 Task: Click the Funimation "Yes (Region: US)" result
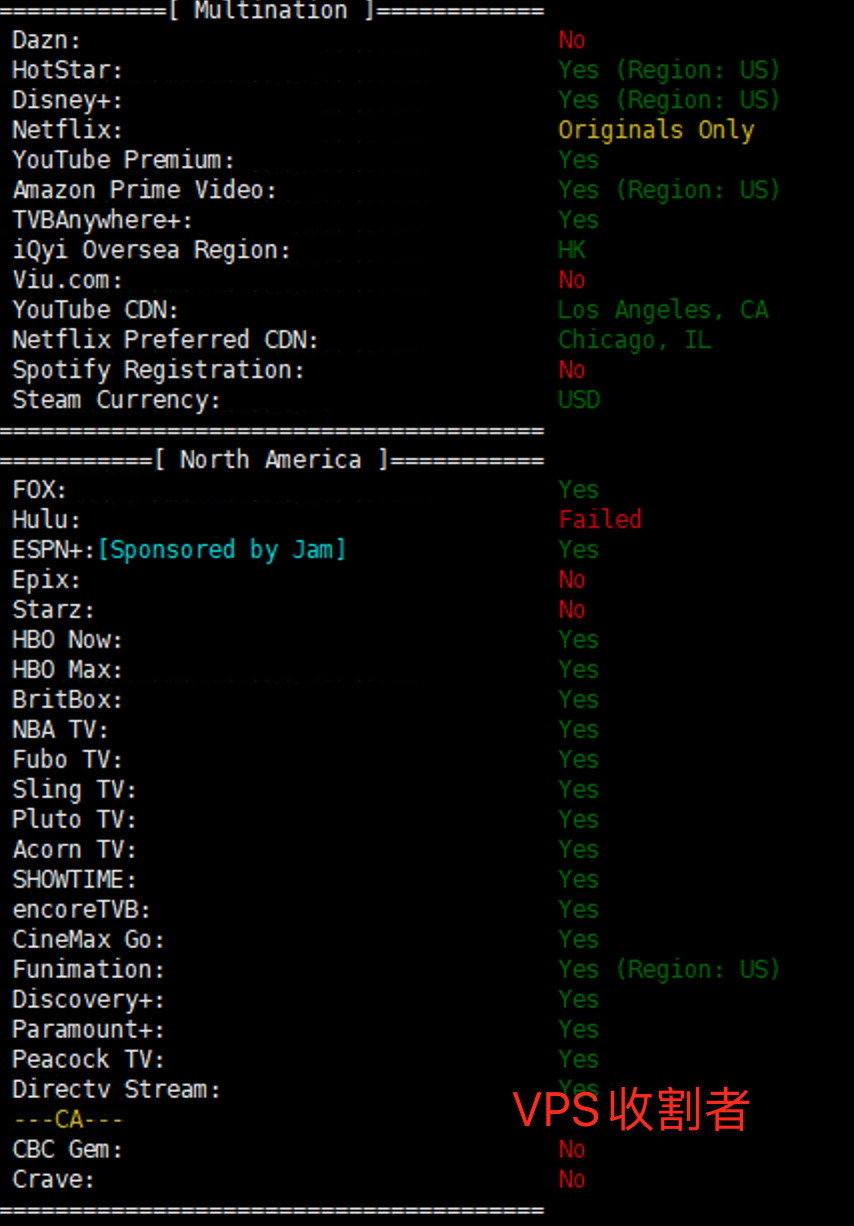tap(669, 970)
